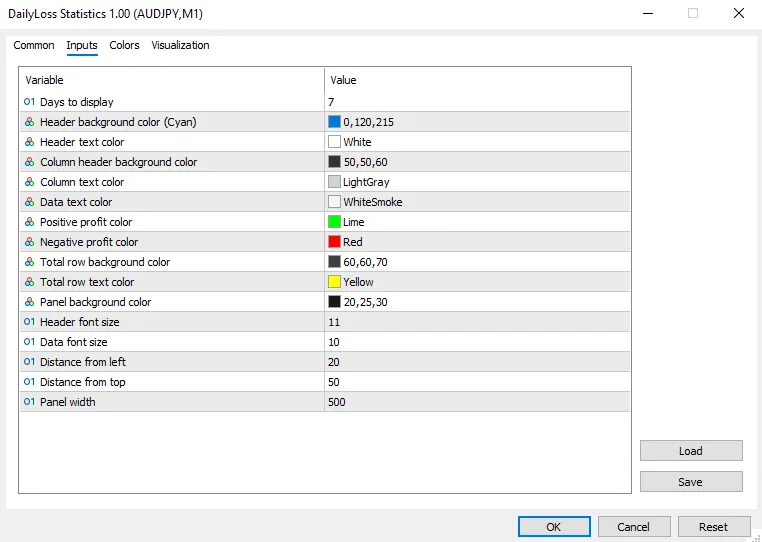This screenshot has width=762, height=542.
Task: Click the color icon beside Total row text color
Action: click(29, 282)
